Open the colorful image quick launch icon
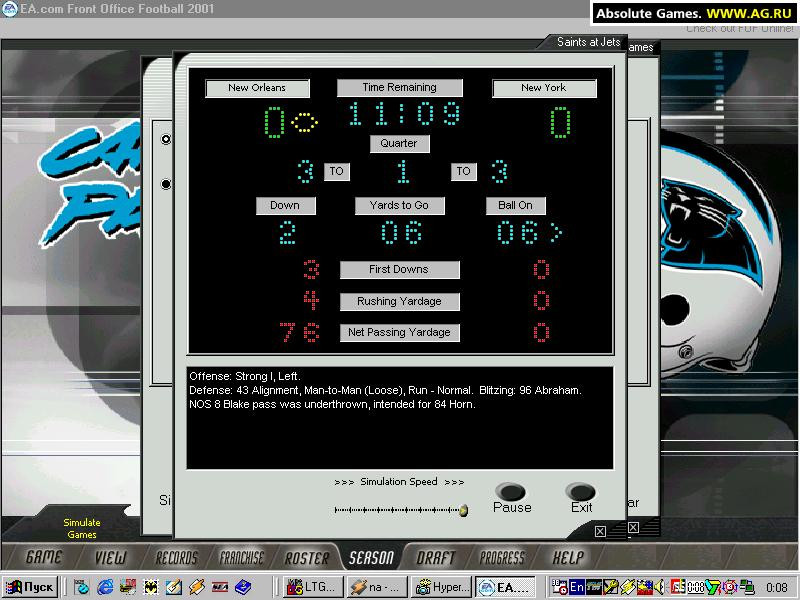 pos(128,587)
